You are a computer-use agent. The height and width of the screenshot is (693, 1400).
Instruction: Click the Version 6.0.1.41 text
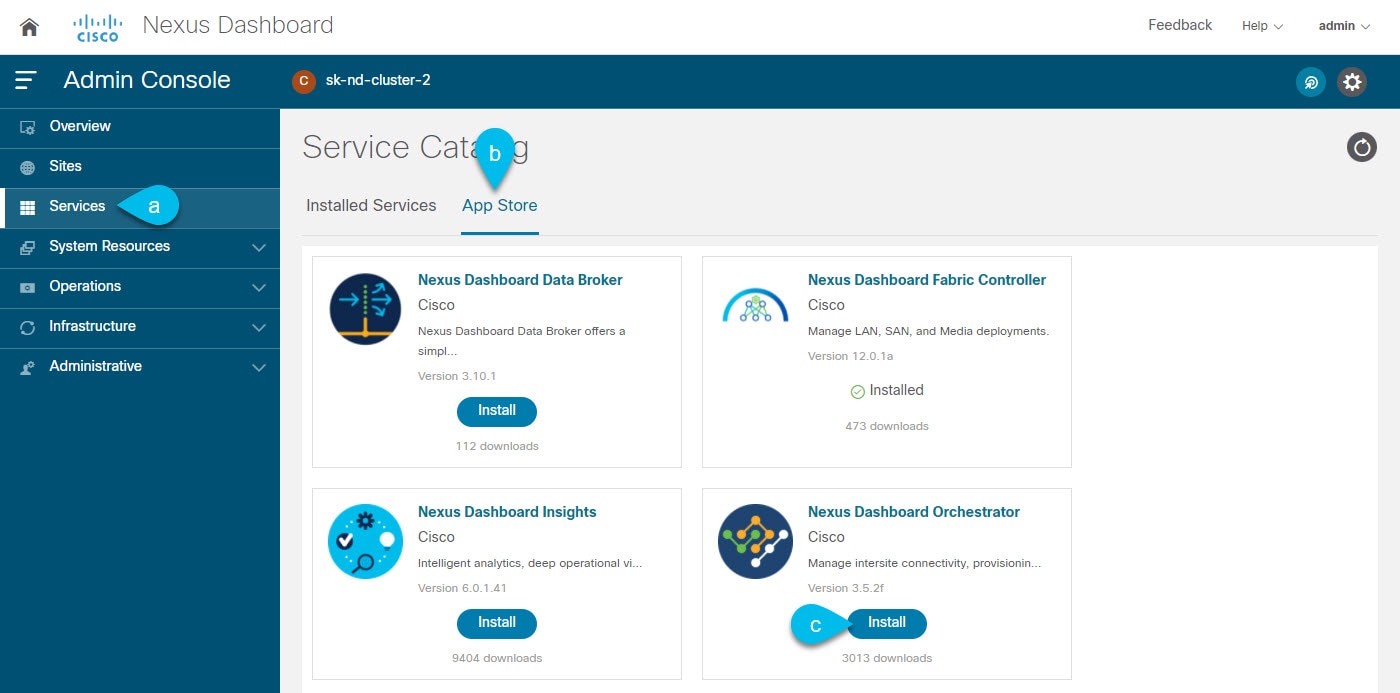click(x=461, y=588)
